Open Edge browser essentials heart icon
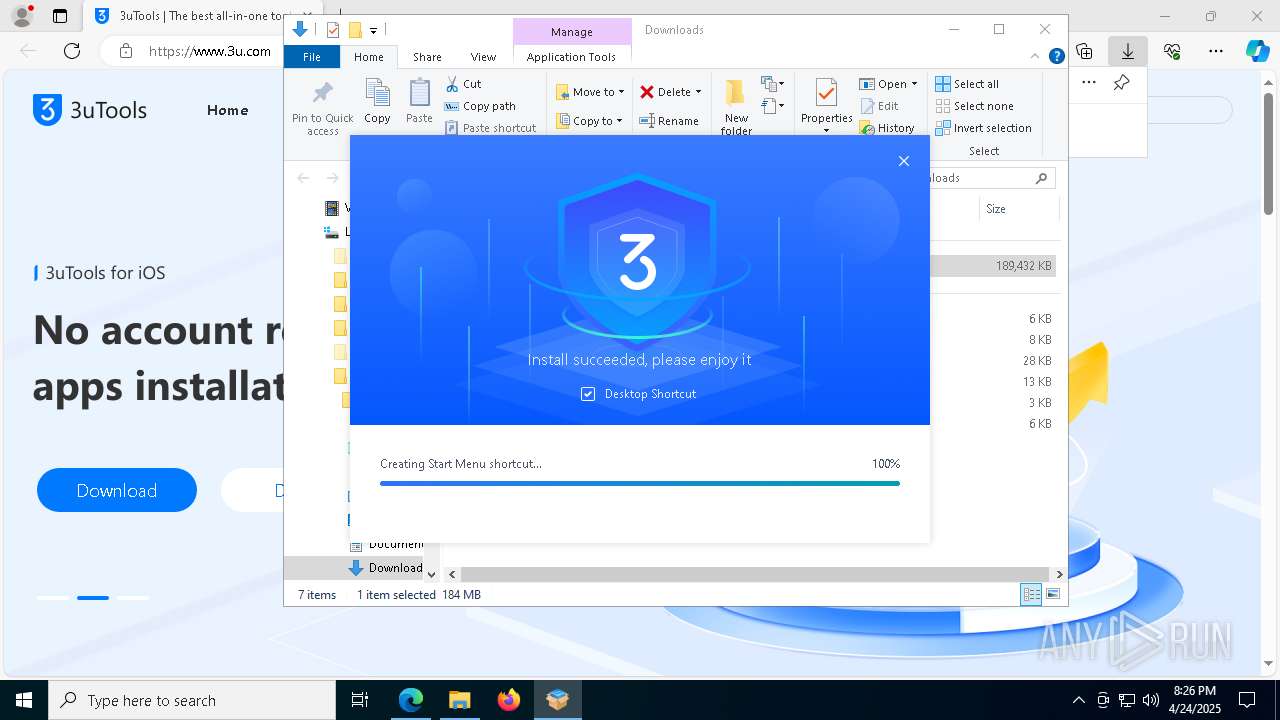The image size is (1280, 720). pos(1172,51)
